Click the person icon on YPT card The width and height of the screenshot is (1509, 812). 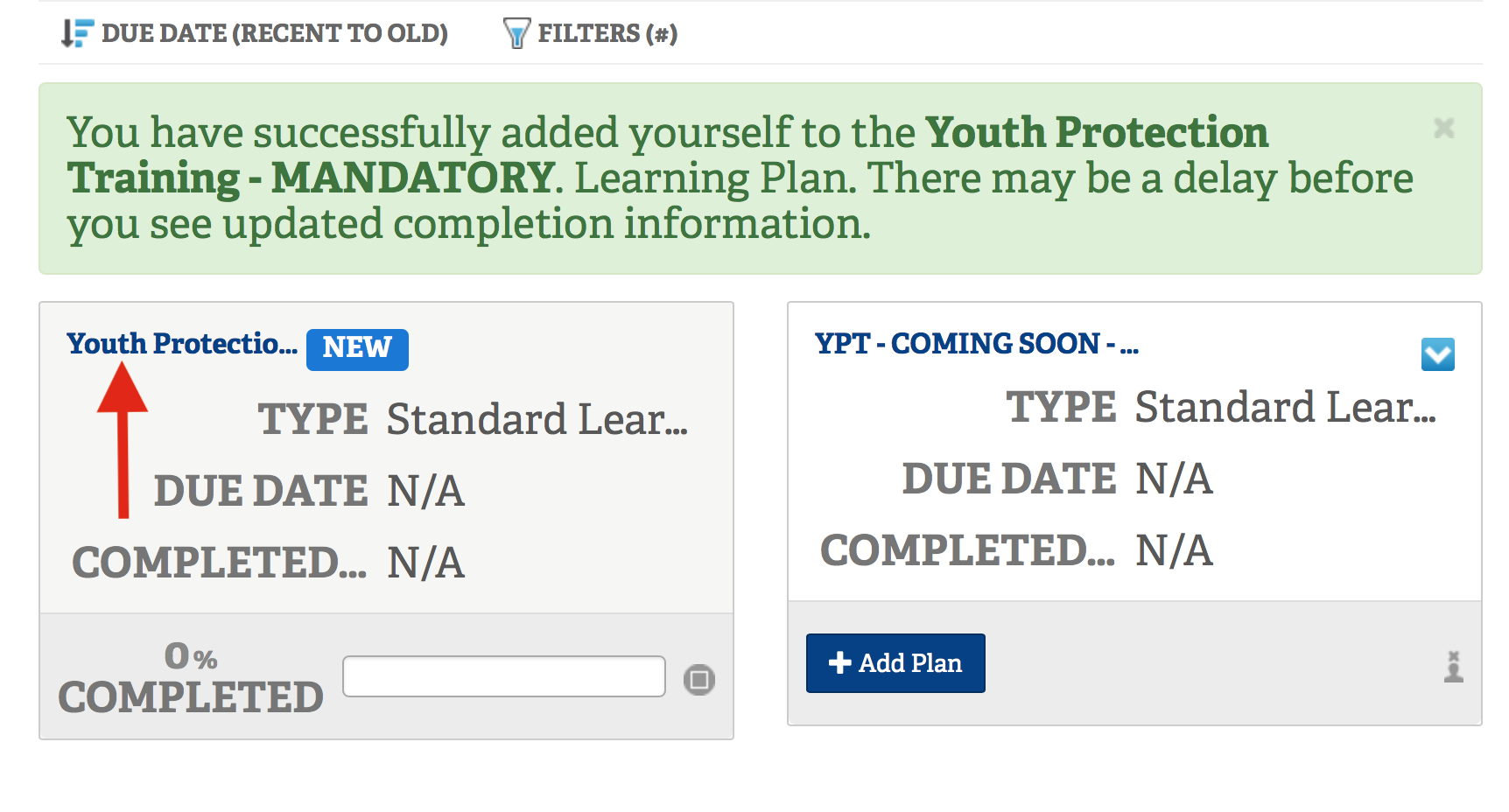point(1453,667)
